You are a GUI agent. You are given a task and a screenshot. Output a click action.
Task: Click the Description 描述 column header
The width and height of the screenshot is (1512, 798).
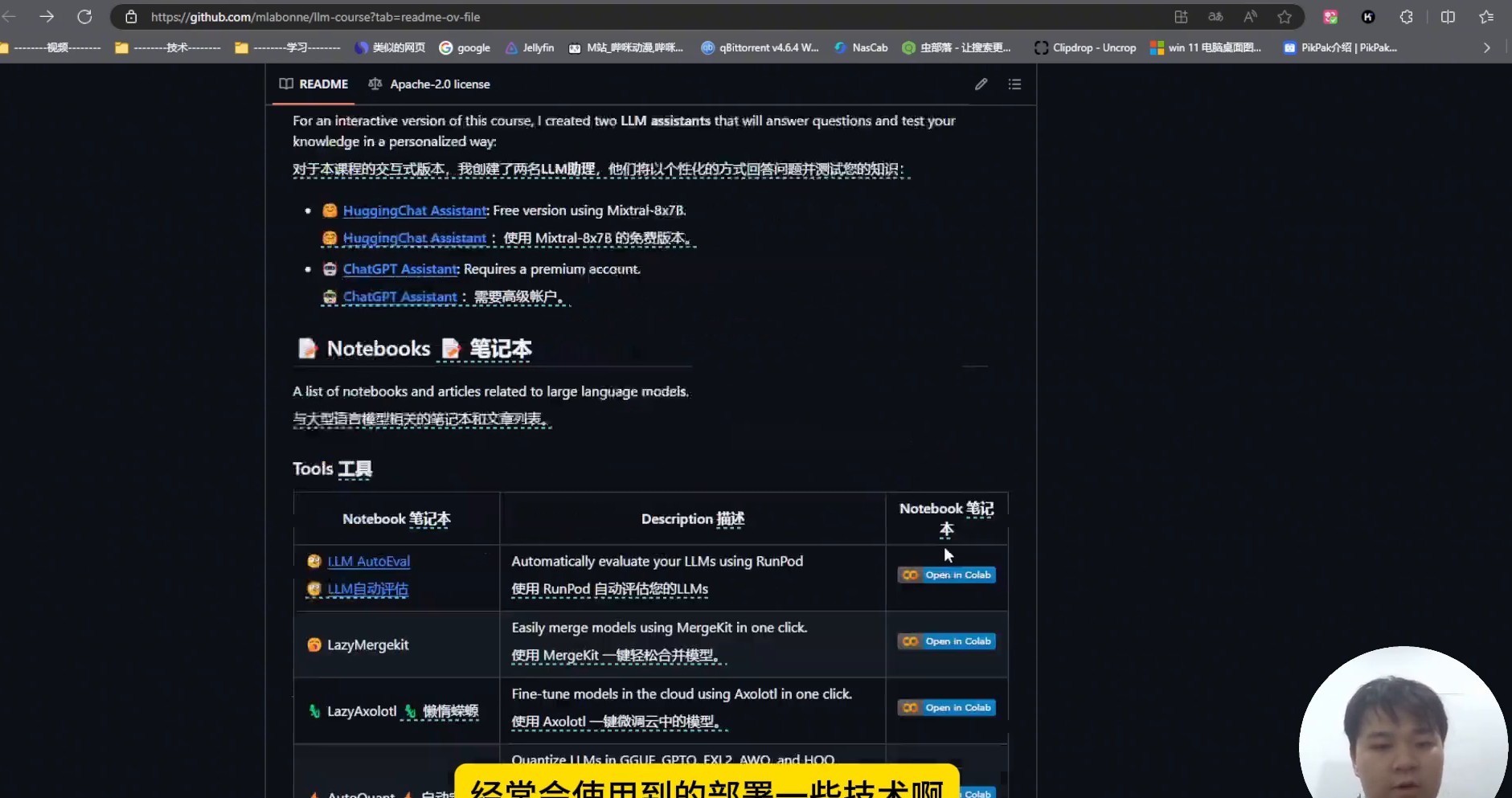(693, 519)
